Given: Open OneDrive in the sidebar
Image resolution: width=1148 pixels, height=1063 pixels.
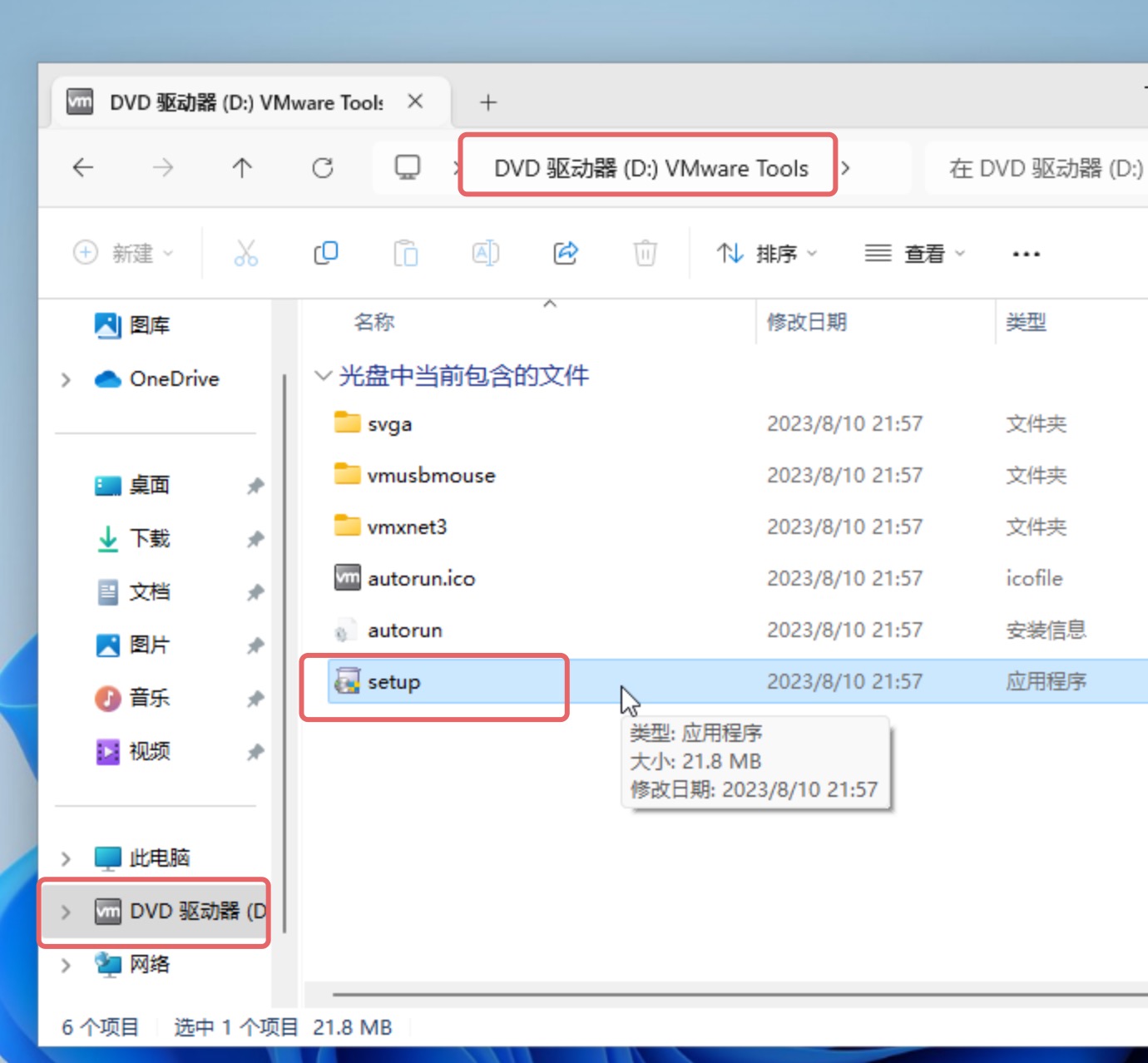Looking at the screenshot, I should (156, 379).
